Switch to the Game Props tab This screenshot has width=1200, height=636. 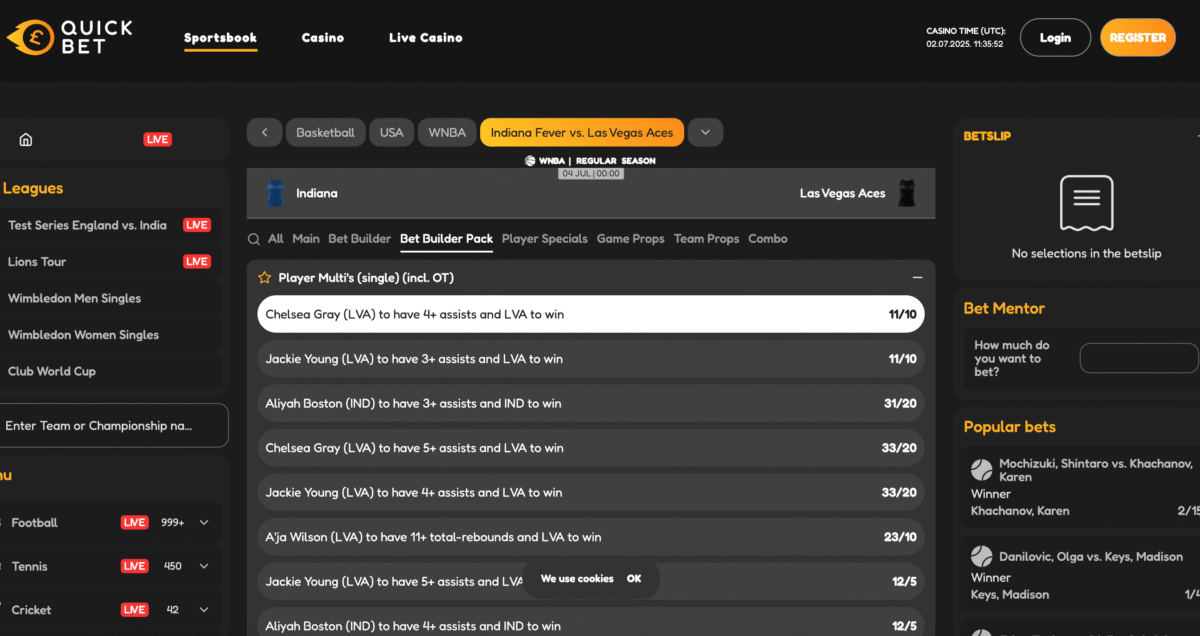pyautogui.click(x=631, y=239)
